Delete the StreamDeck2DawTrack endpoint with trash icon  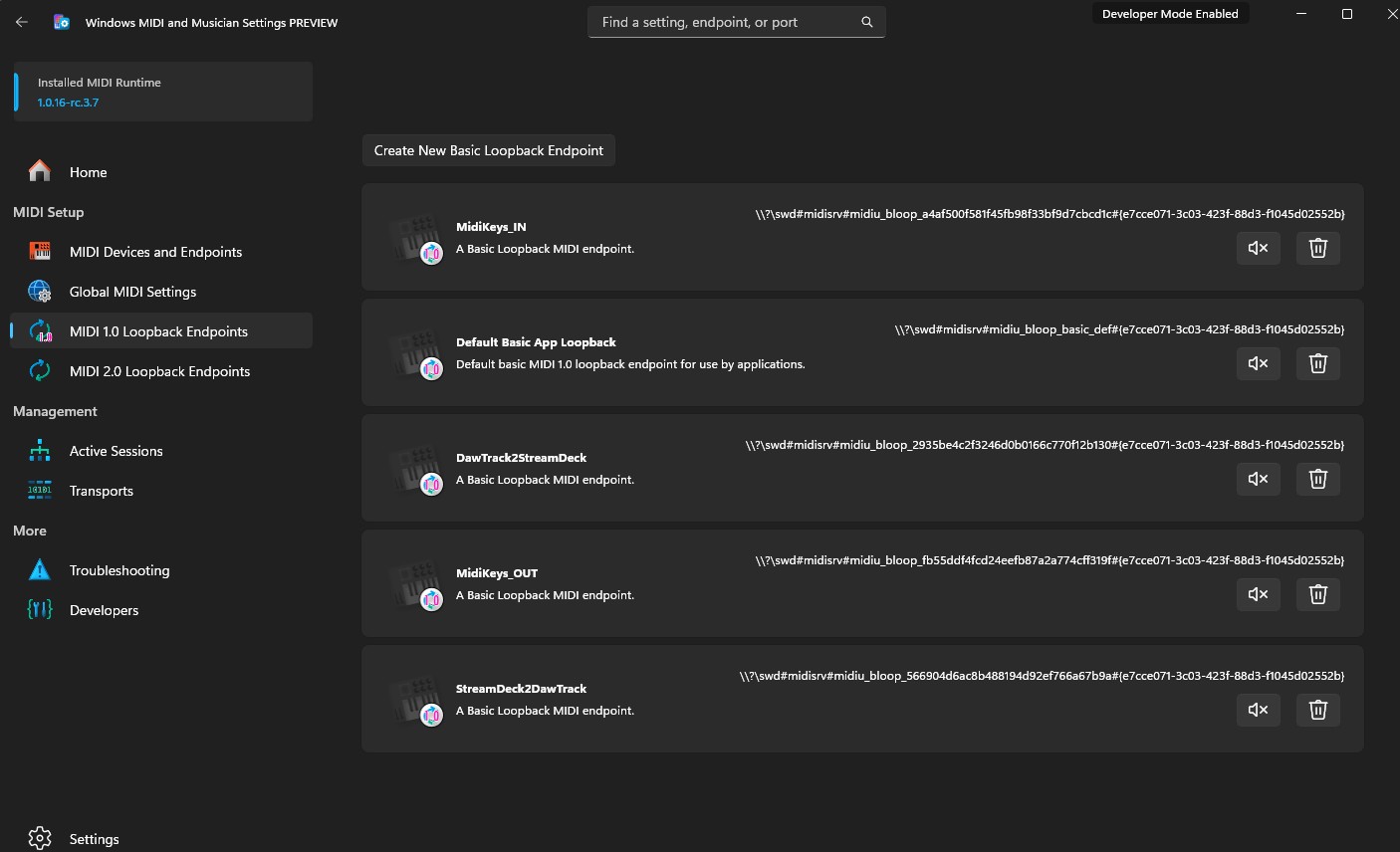1317,710
